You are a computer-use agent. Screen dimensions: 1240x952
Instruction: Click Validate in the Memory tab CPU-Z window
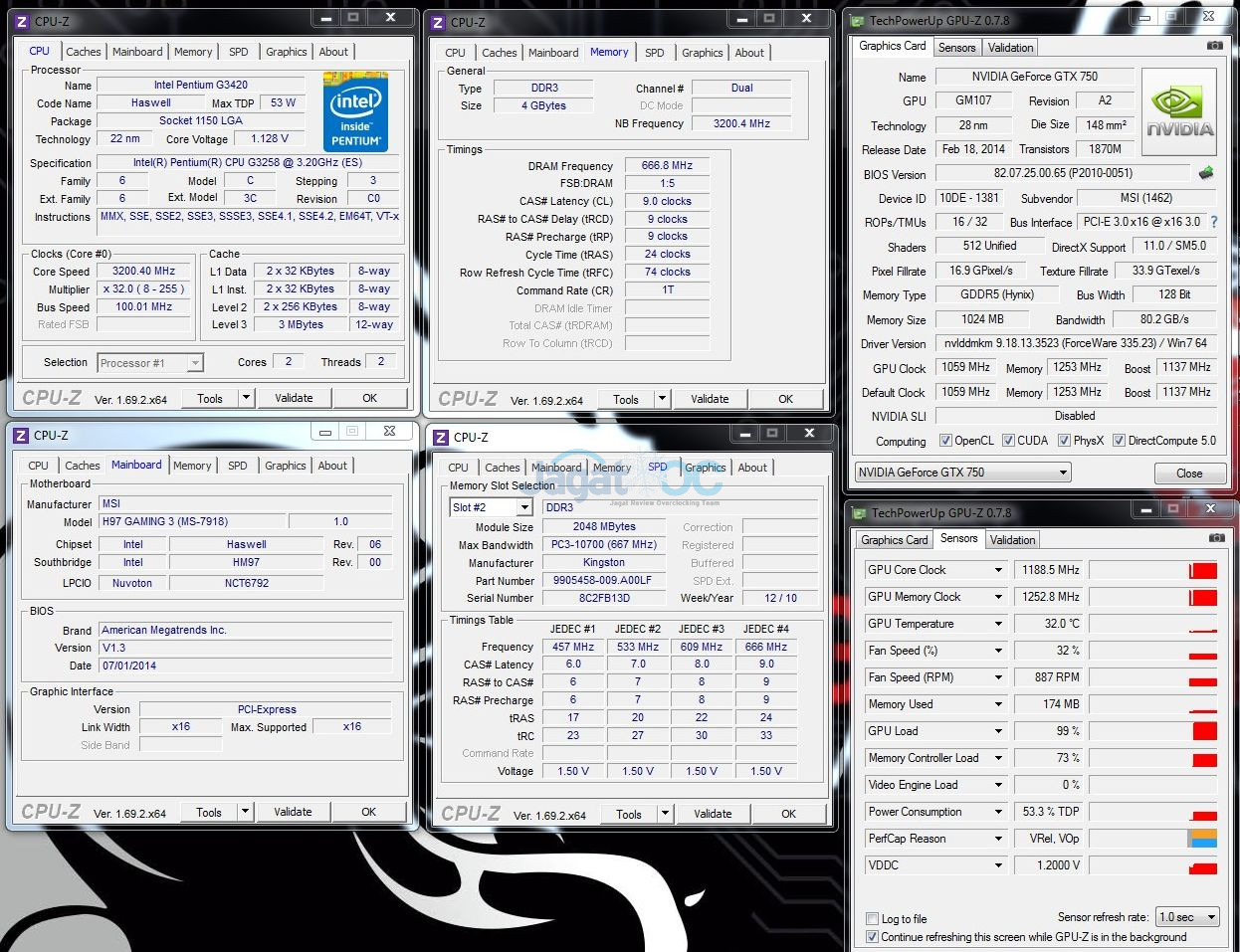pos(710,399)
